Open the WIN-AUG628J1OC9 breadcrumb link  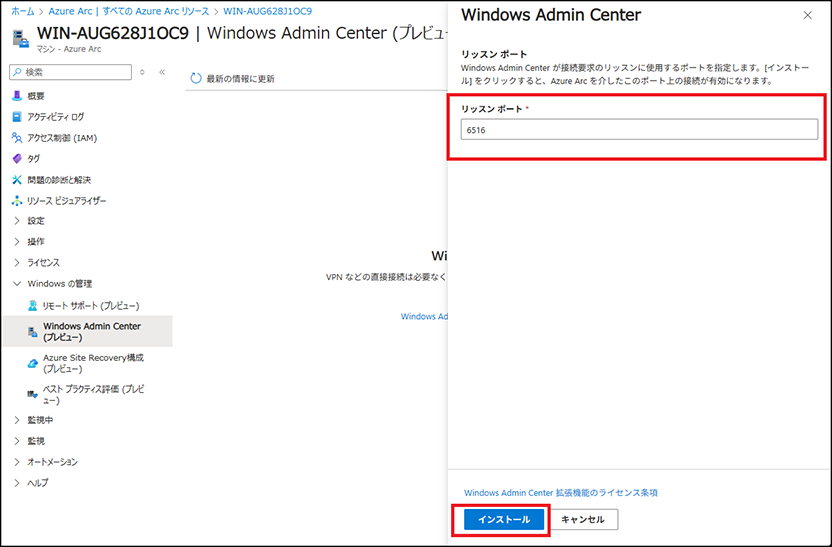tap(267, 11)
